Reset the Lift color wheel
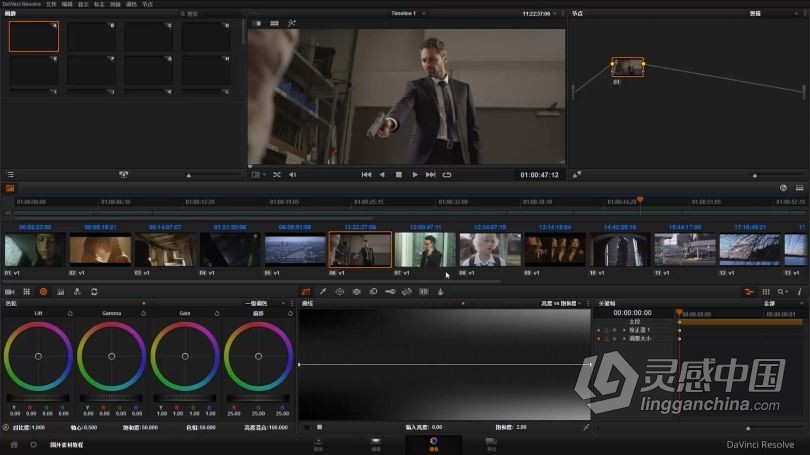Viewport: 810px width, 455px height. point(70,313)
